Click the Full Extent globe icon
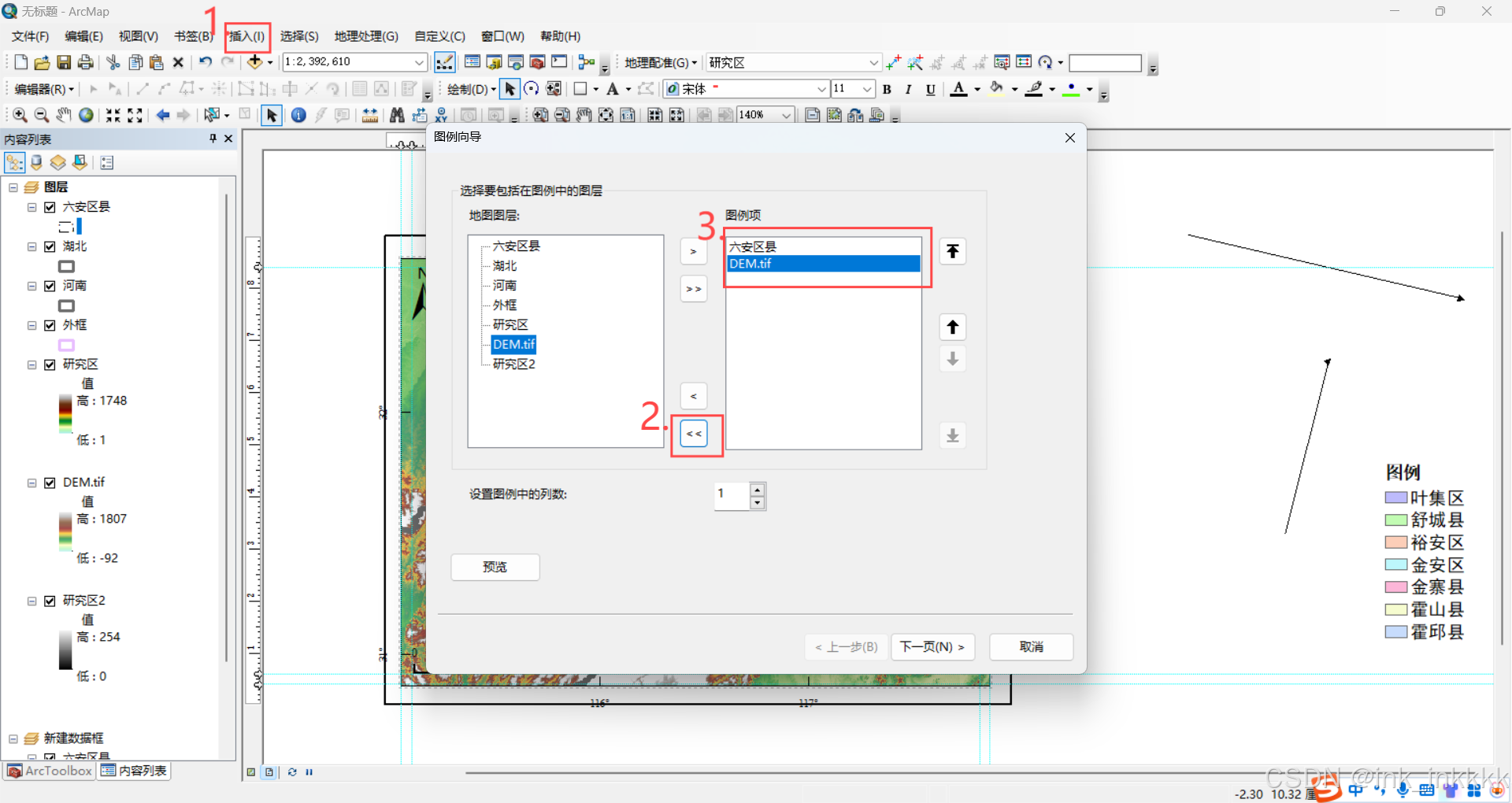Screen dimensions: 1512x803 pos(86,115)
